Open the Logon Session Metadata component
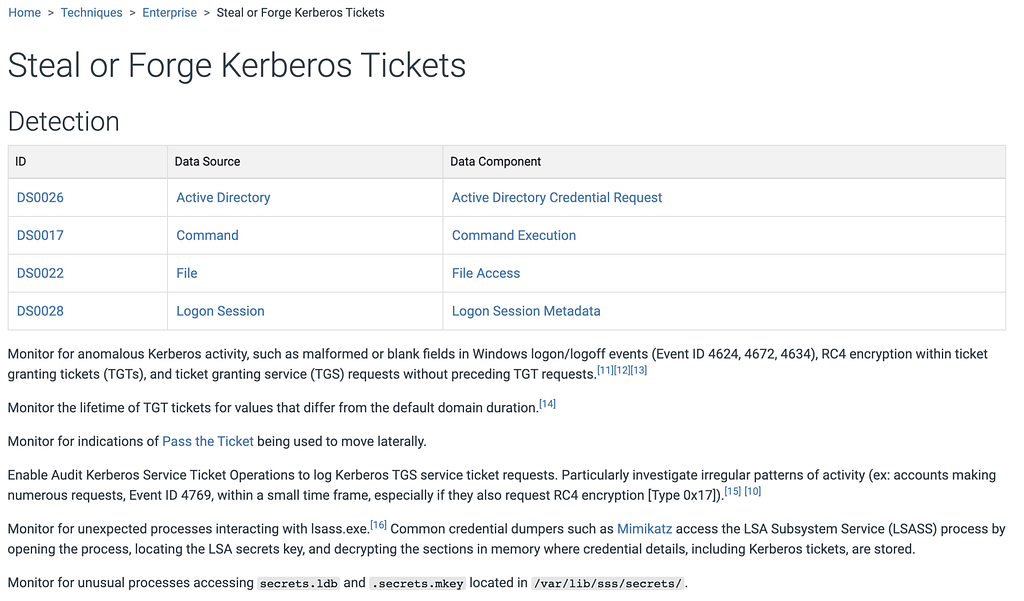This screenshot has height=601, width=1024. click(526, 311)
